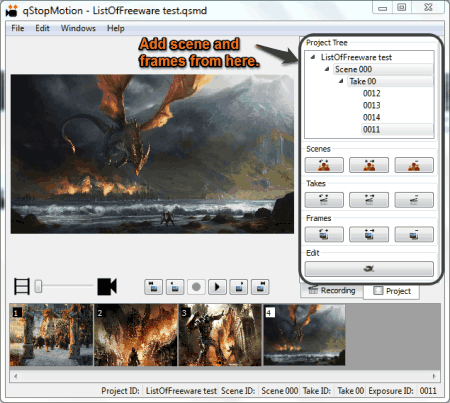Switch to the Project tab
The height and width of the screenshot is (403, 450).
point(392,291)
